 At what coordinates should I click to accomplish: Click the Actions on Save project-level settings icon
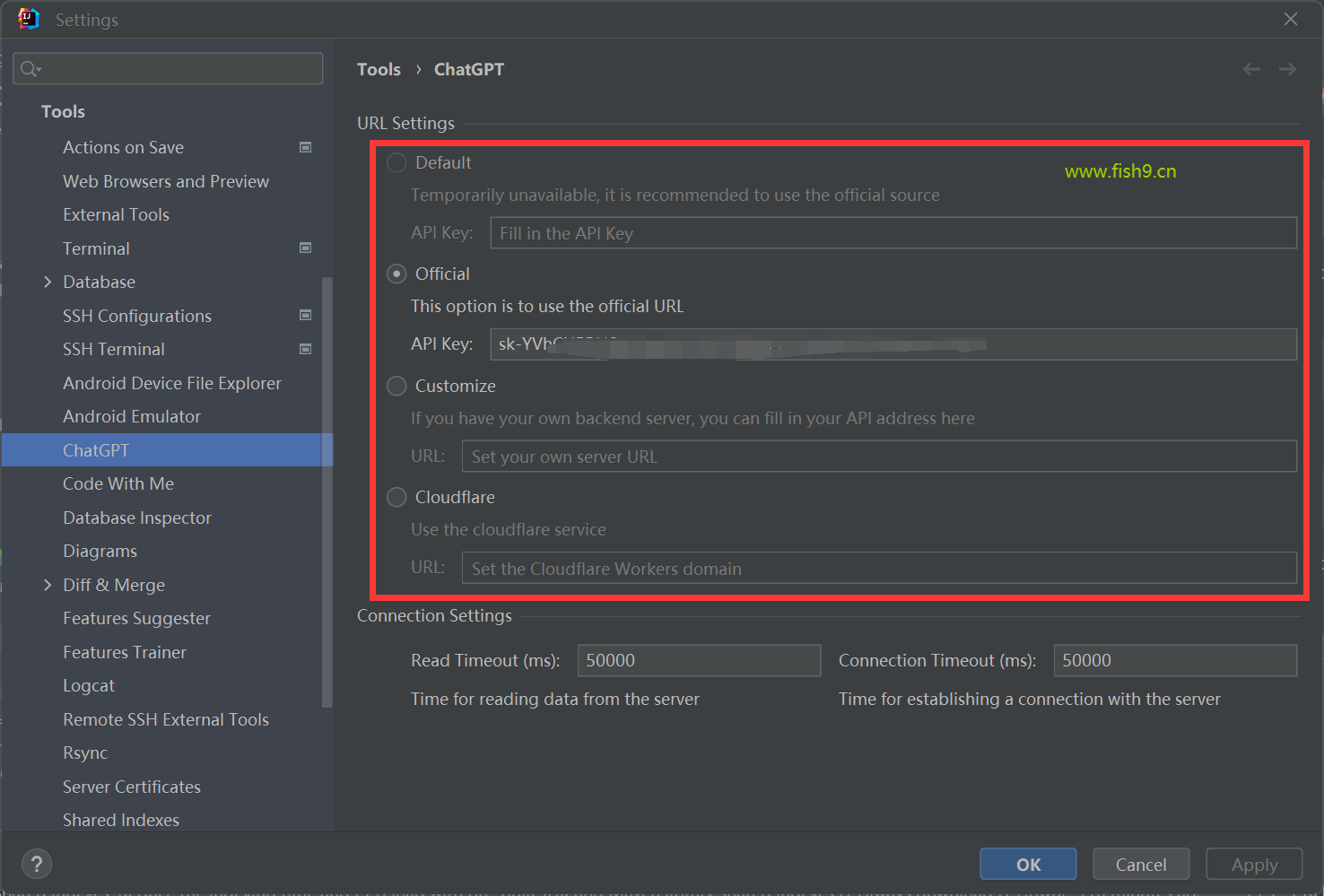click(305, 147)
